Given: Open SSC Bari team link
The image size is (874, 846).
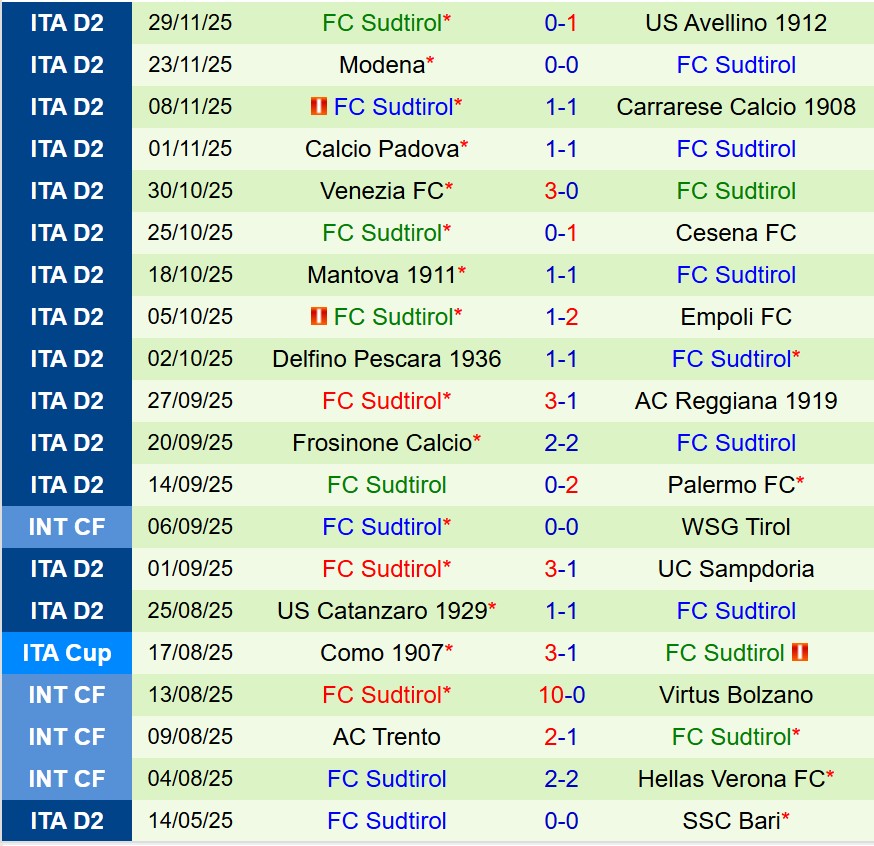Looking at the screenshot, I should (x=731, y=821).
